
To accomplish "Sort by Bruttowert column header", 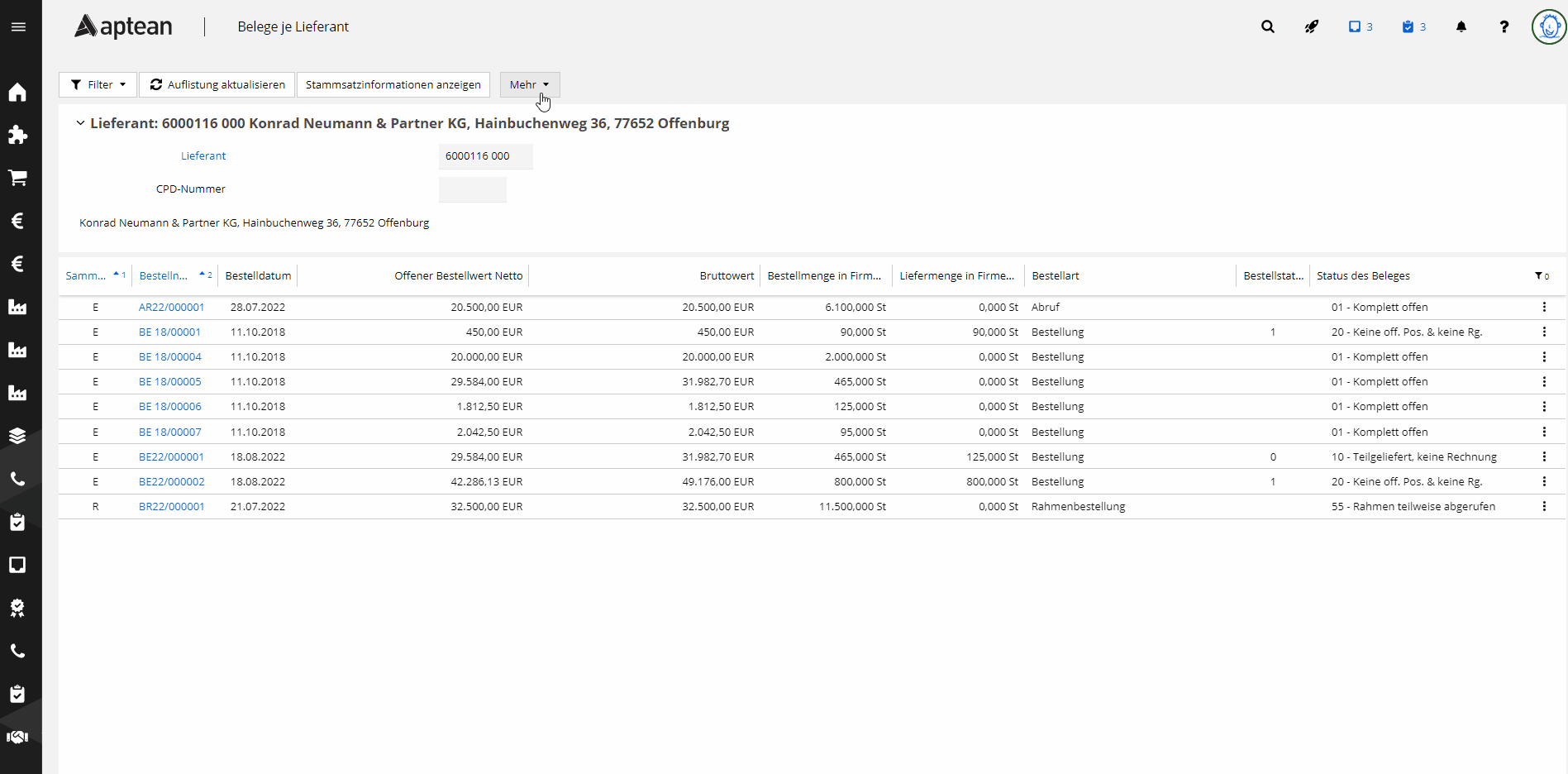I will 727,276.
